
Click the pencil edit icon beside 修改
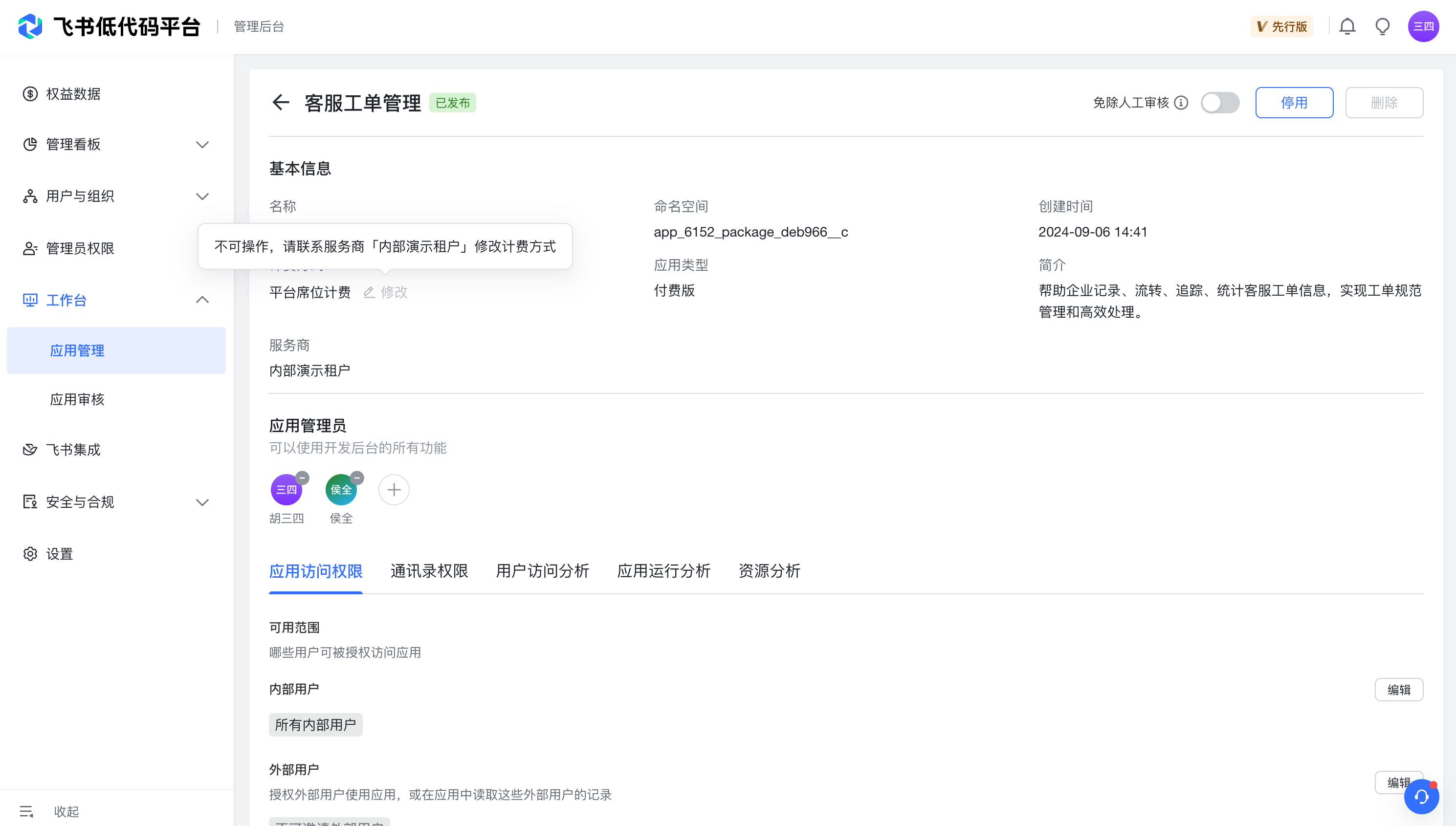click(x=370, y=292)
